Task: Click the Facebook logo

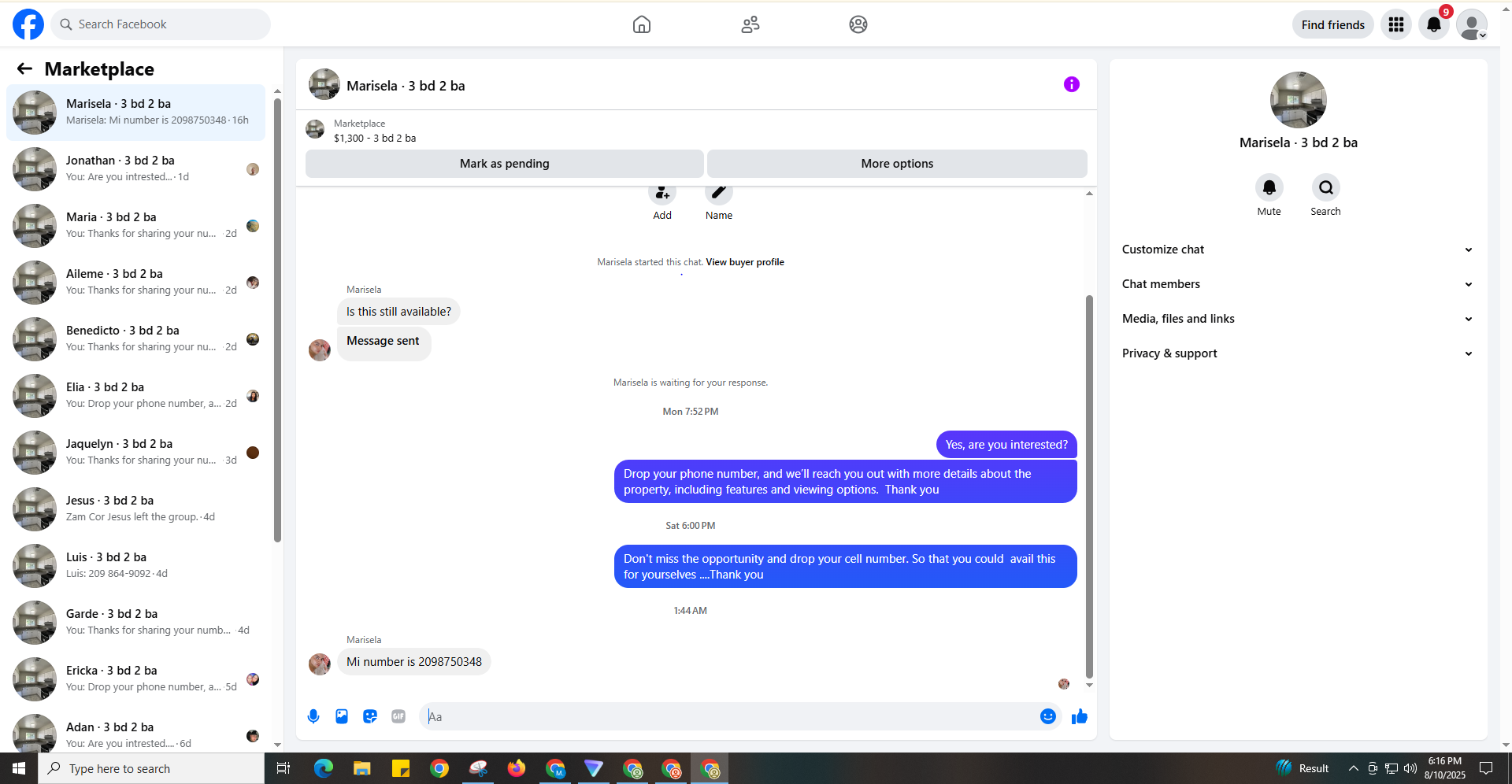Action: (28, 24)
